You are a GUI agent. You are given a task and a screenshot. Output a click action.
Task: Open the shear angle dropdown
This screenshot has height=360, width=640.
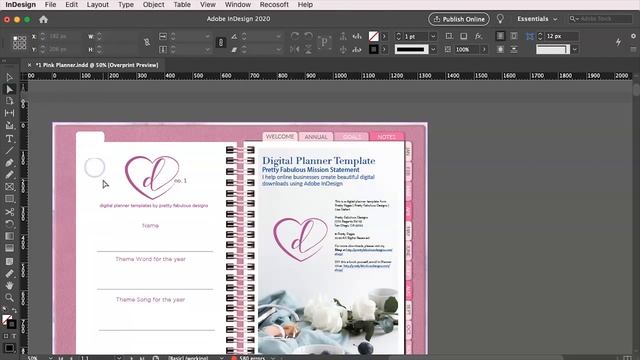[278, 49]
